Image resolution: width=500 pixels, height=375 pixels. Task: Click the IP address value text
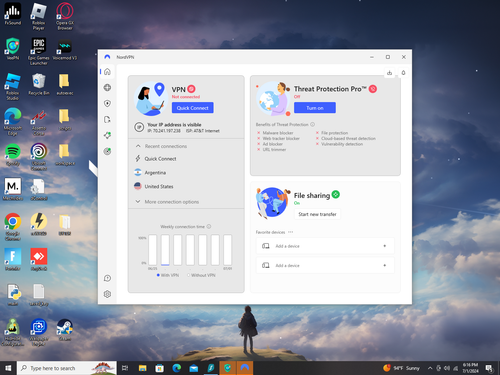pyautogui.click(x=164, y=131)
